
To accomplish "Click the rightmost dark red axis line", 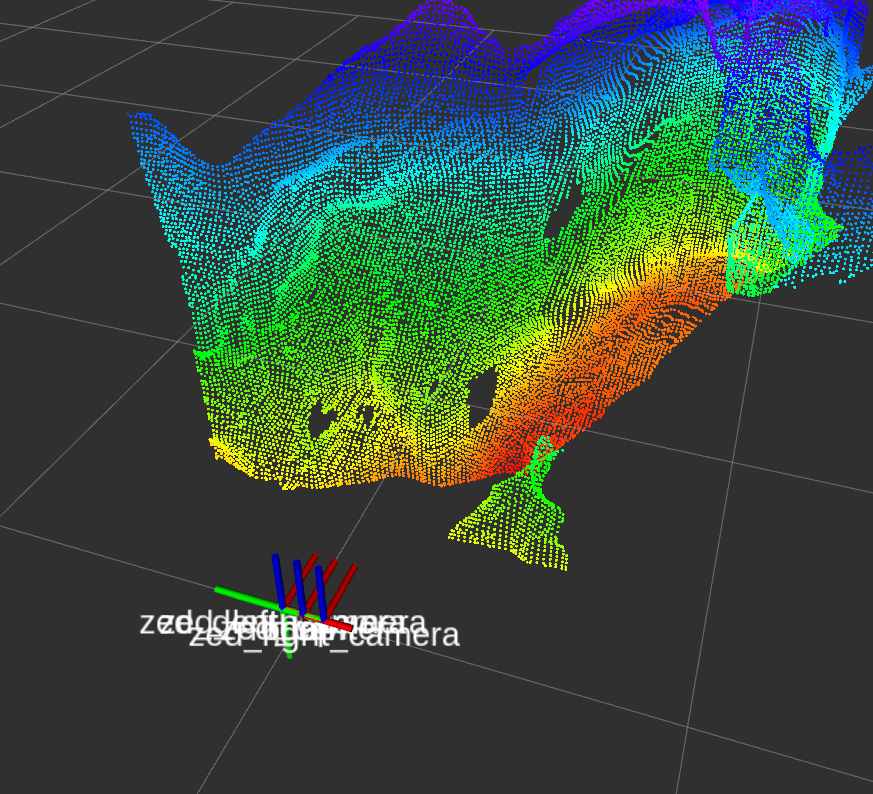I will [346, 585].
